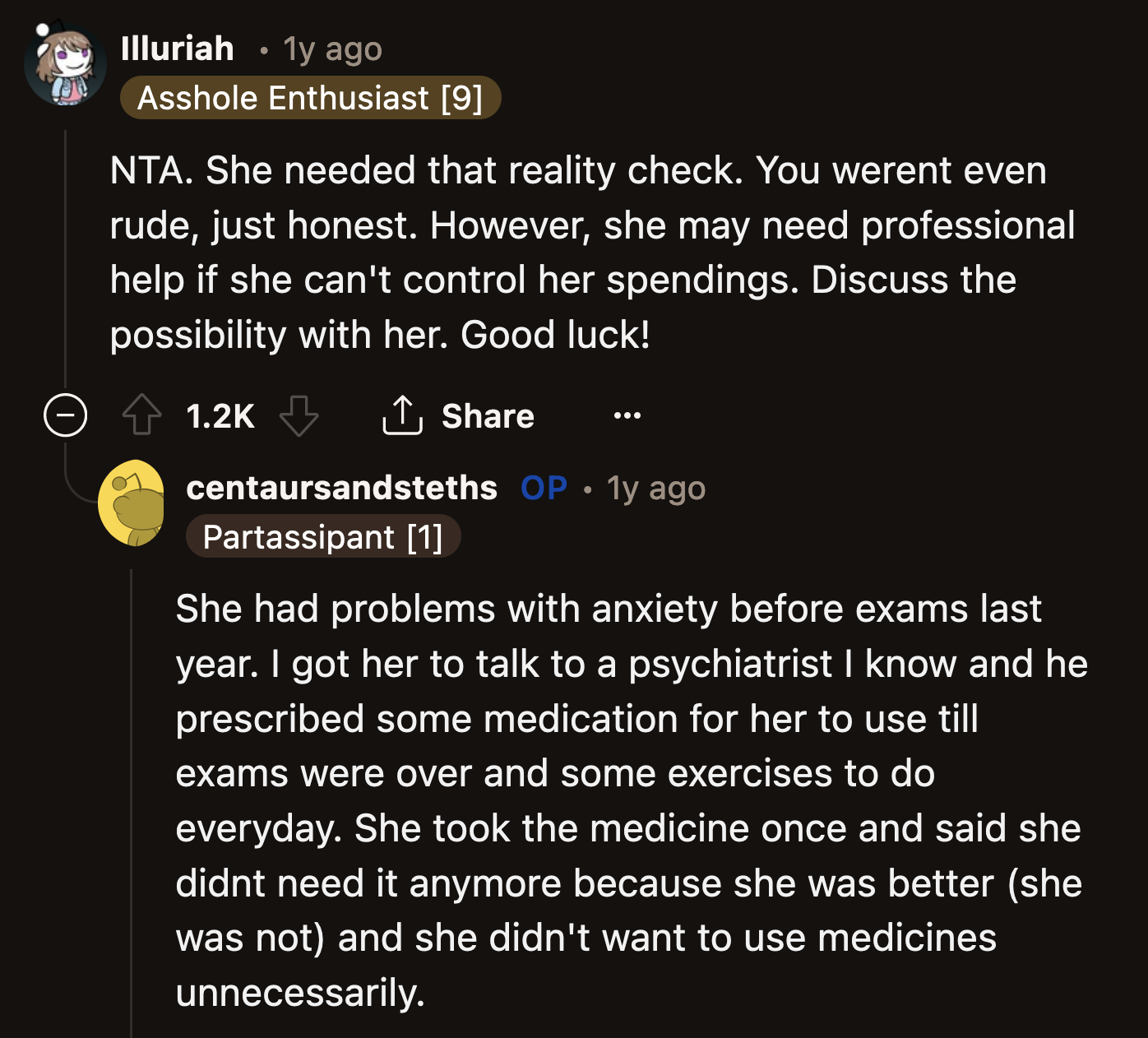Click the Asshole Enthusiast [9] flair badge

(x=310, y=98)
